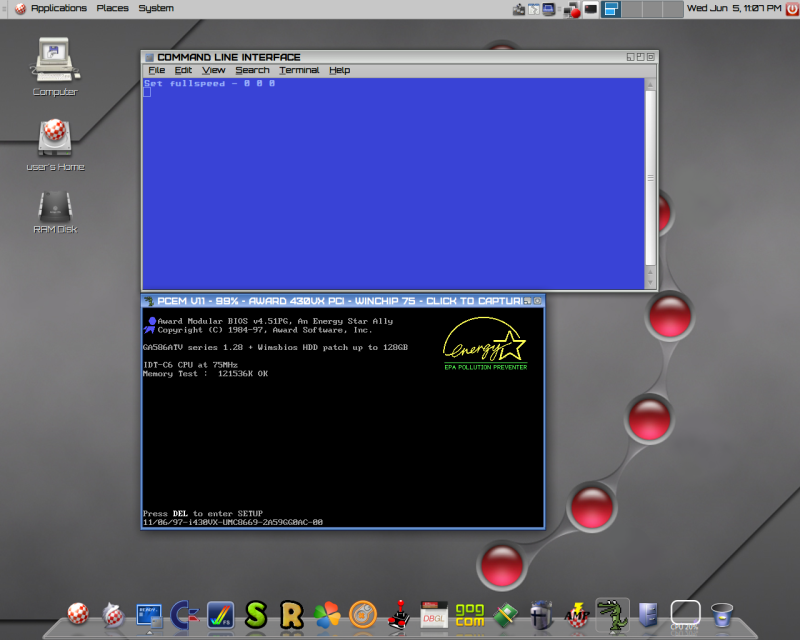Viewport: 800px width, 640px height.
Task: Open the Terminal menu in terminal window
Action: pos(299,70)
